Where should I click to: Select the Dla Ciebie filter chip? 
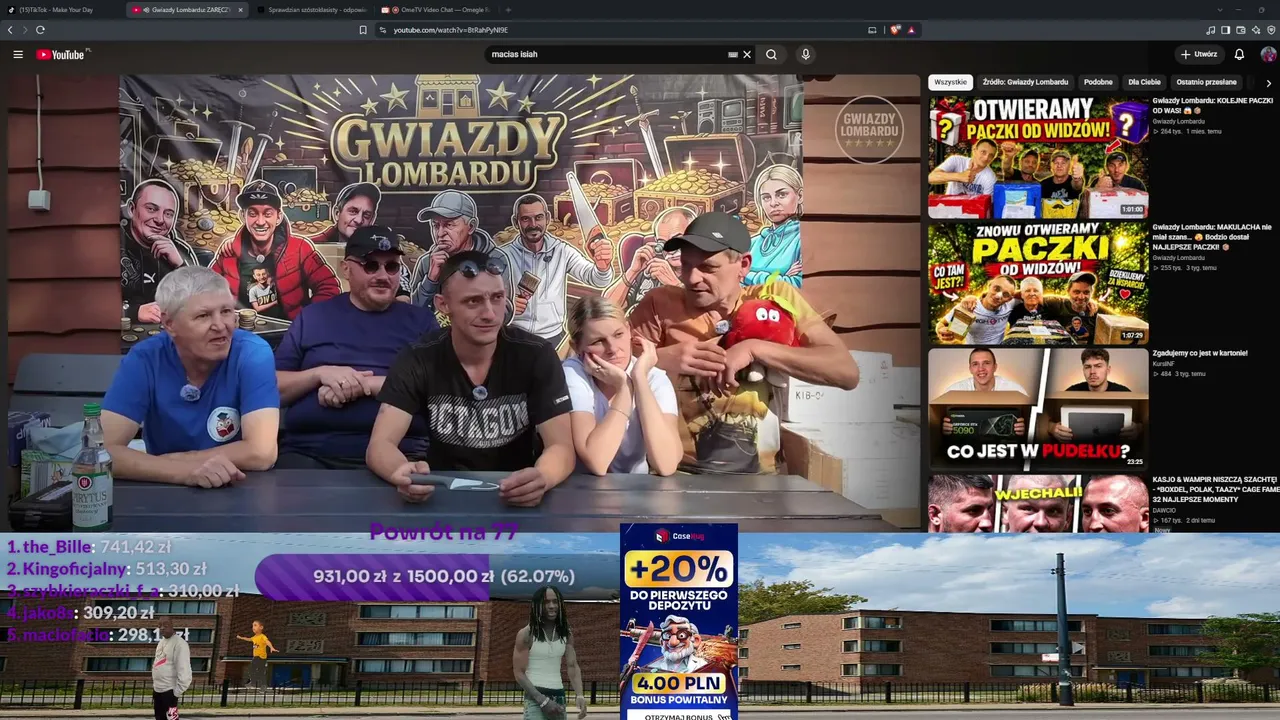(x=1144, y=82)
